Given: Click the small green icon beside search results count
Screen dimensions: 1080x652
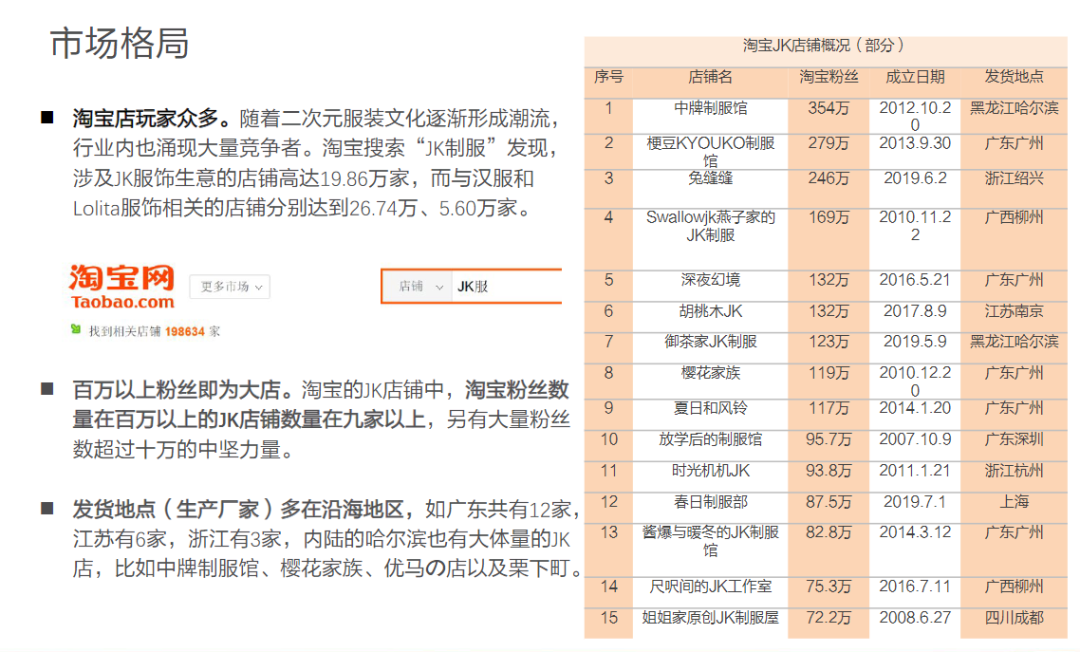Looking at the screenshot, I should coord(76,330).
